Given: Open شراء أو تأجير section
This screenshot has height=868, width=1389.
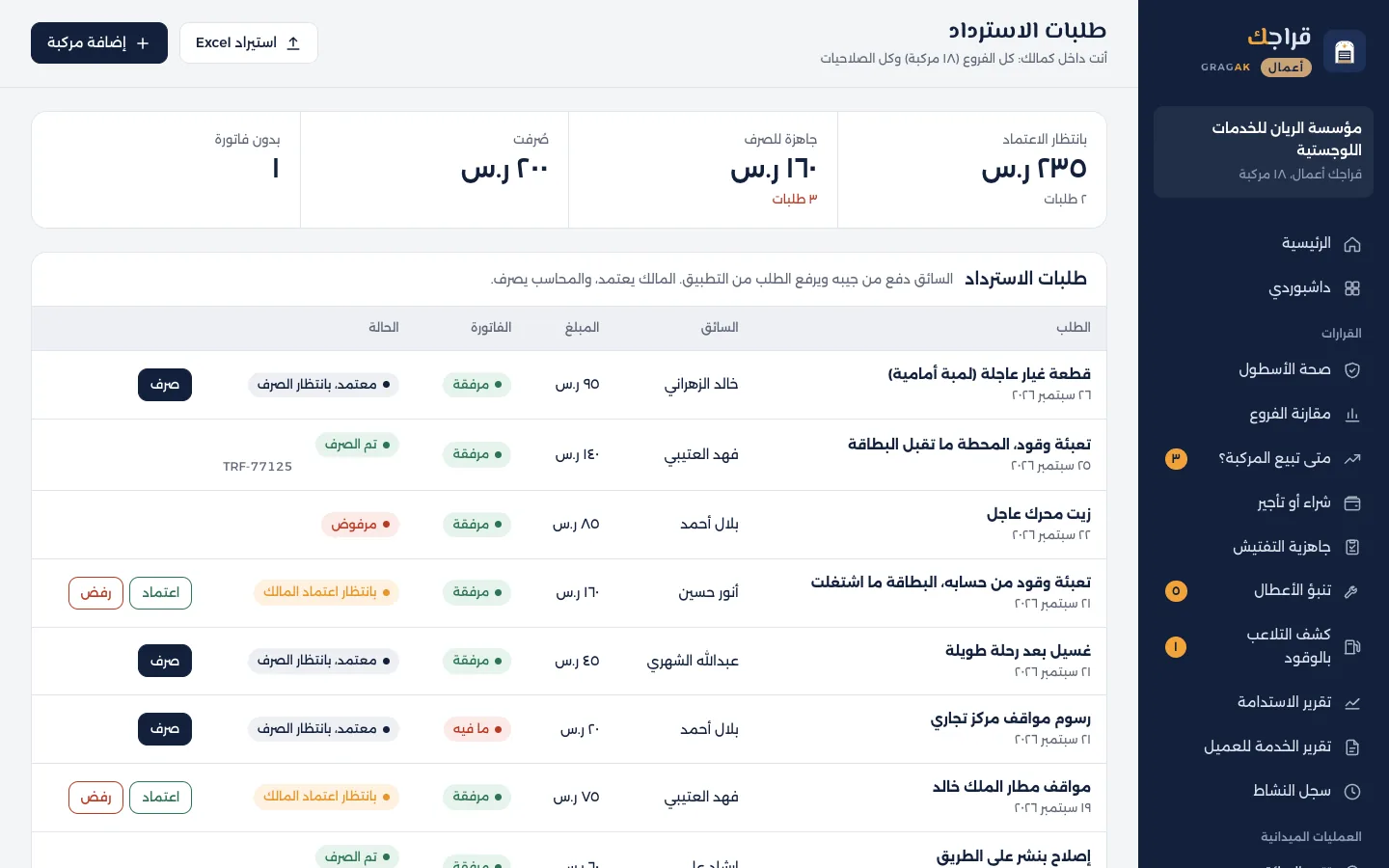Looking at the screenshot, I should click(1264, 503).
